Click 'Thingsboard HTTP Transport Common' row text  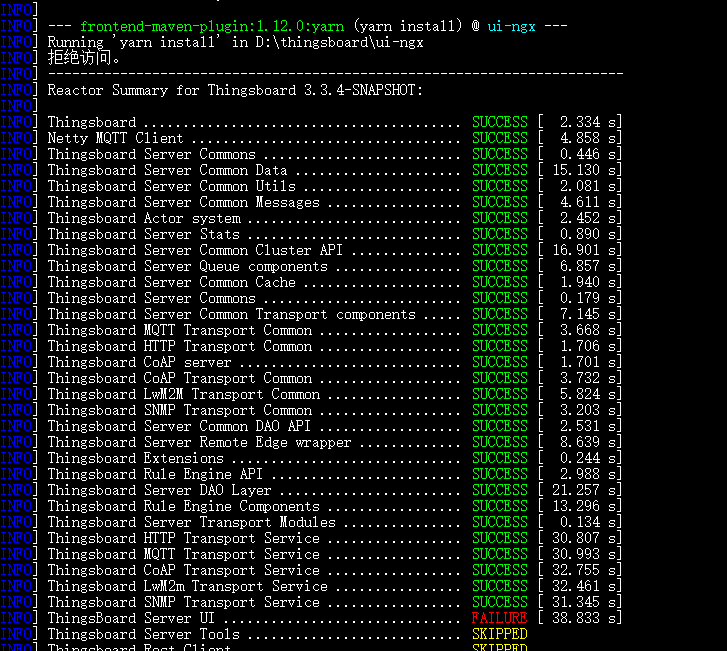coord(179,346)
